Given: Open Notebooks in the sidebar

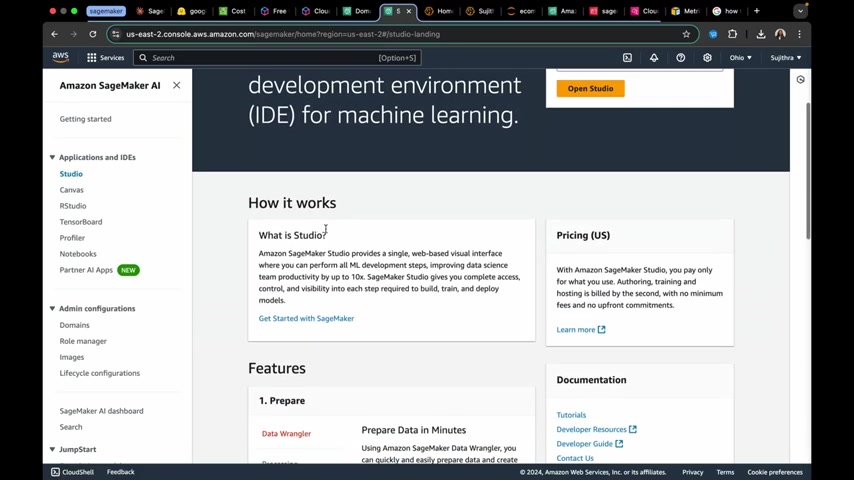Looking at the screenshot, I should click(78, 254).
